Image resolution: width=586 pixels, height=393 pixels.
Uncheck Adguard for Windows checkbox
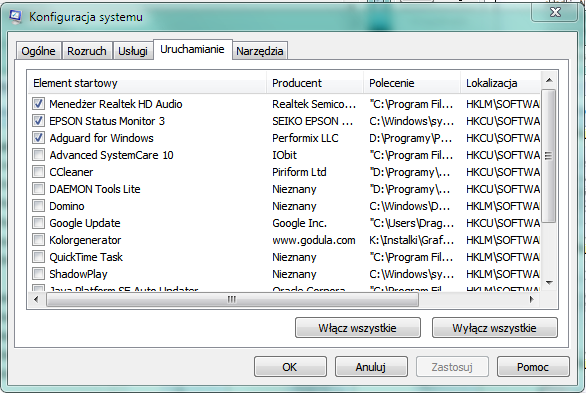38,137
